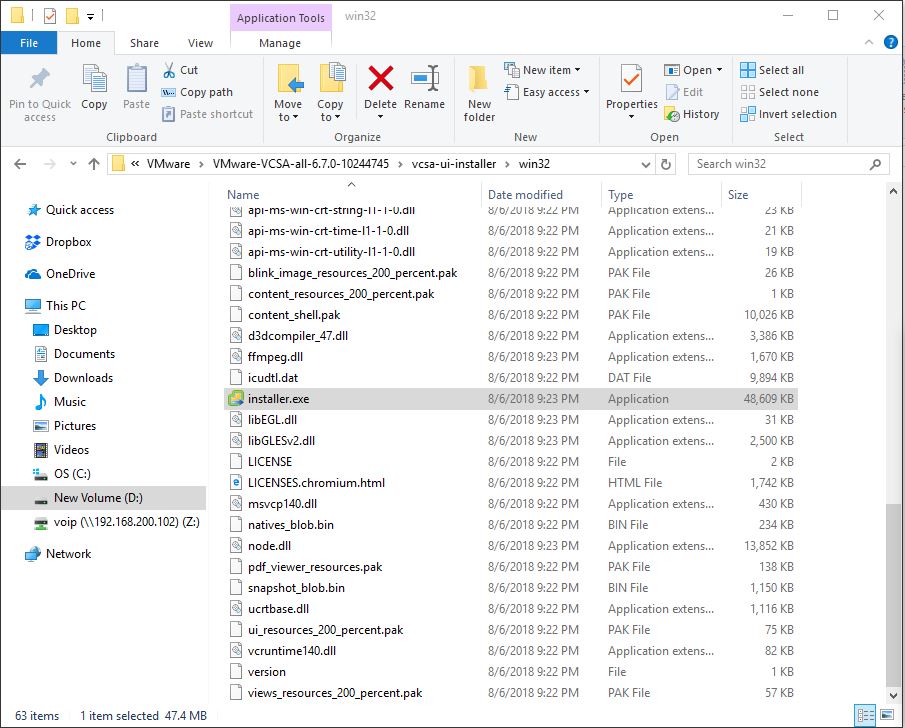Open the File menu tab
Viewport: 905px width, 728px height.
(x=29, y=43)
